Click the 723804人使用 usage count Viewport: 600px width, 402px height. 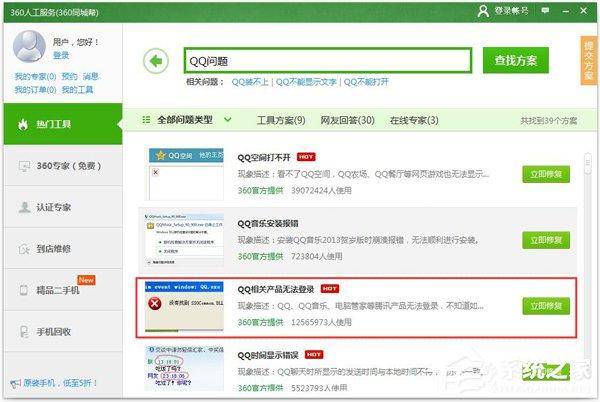pyautogui.click(x=317, y=256)
